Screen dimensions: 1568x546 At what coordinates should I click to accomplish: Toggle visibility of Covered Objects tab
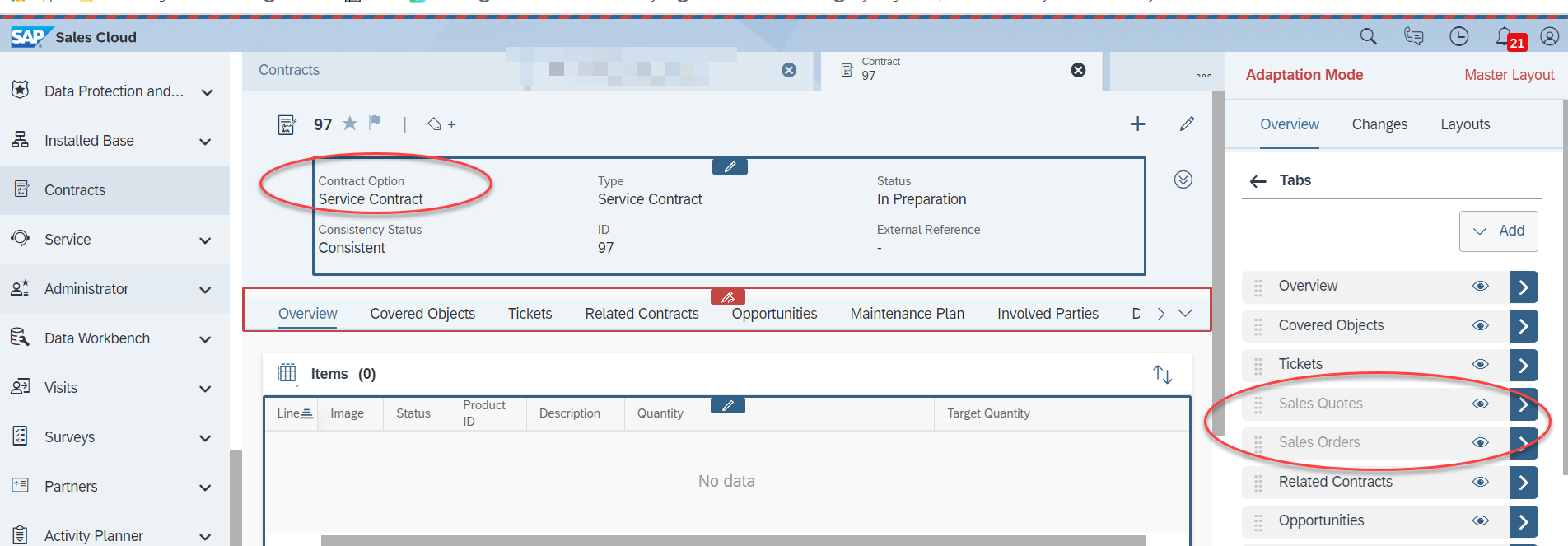(1481, 326)
